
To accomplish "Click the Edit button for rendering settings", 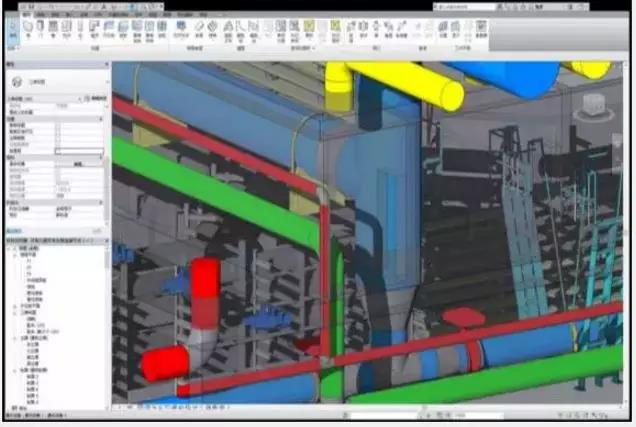I will click(79, 164).
